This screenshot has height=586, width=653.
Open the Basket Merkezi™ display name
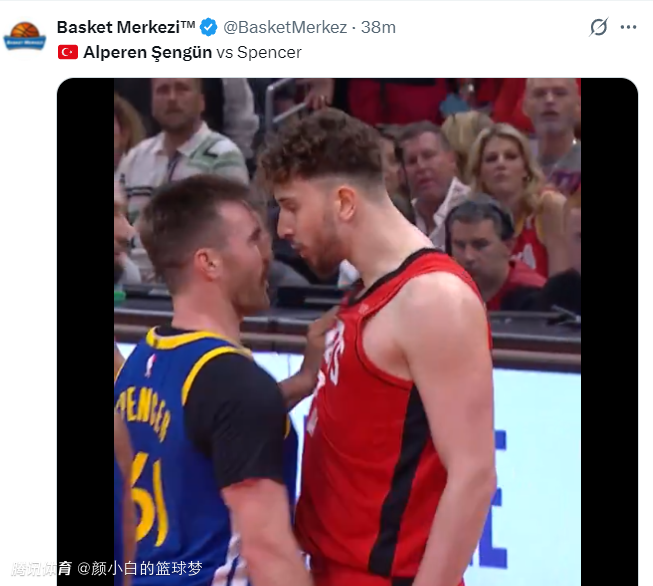click(126, 27)
